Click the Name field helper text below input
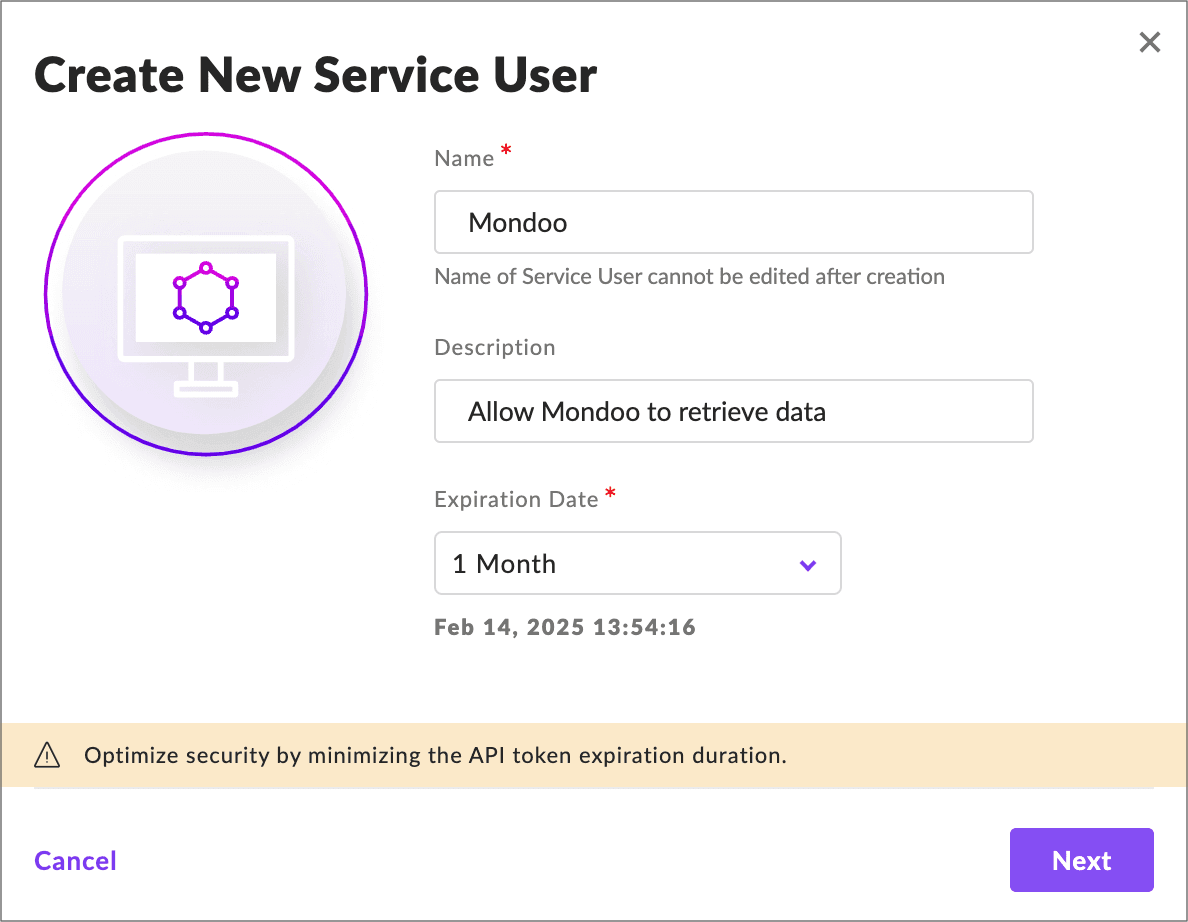Screen dimensions: 1188x922 (x=689, y=277)
